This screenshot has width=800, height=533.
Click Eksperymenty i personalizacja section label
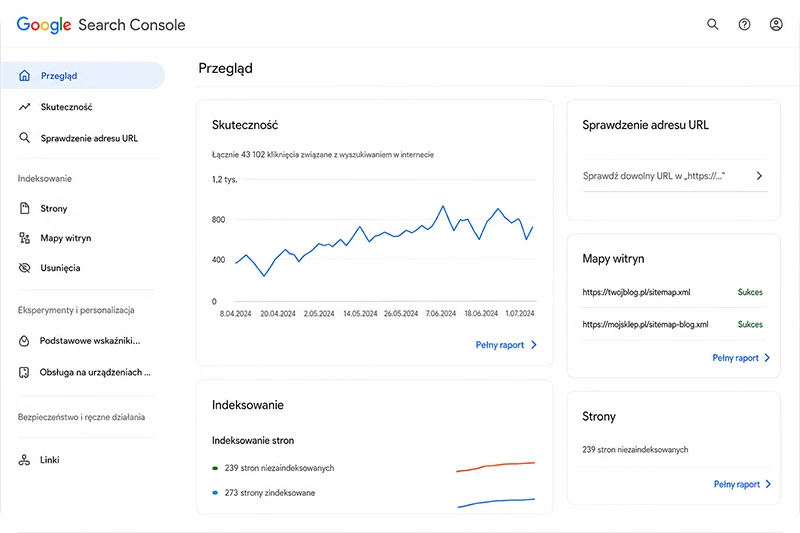click(76, 310)
